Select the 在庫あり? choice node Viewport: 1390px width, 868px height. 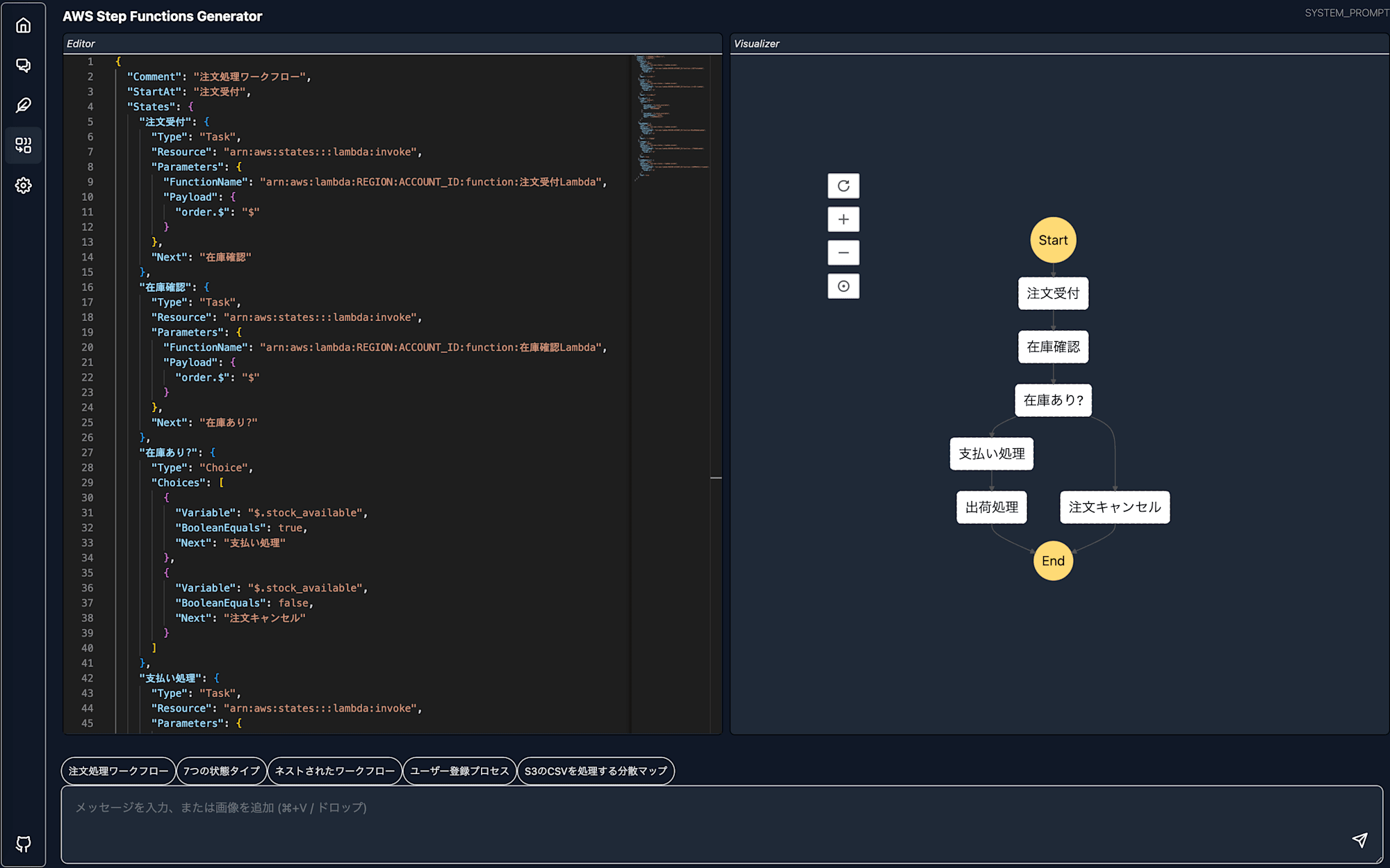point(1053,400)
